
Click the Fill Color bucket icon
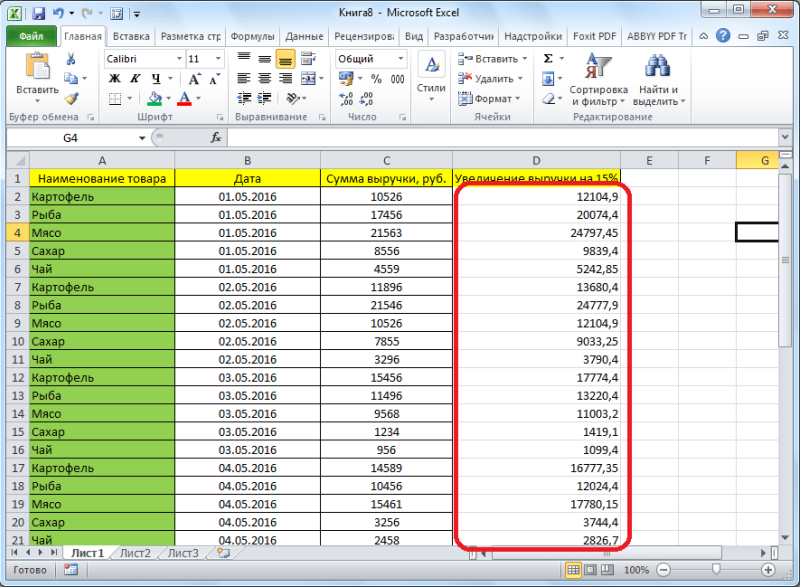pos(154,98)
